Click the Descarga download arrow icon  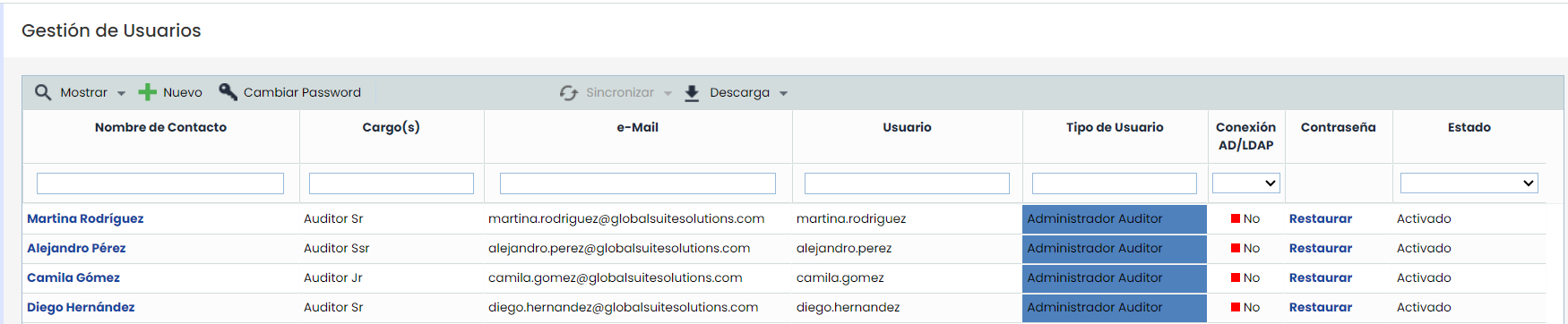692,93
